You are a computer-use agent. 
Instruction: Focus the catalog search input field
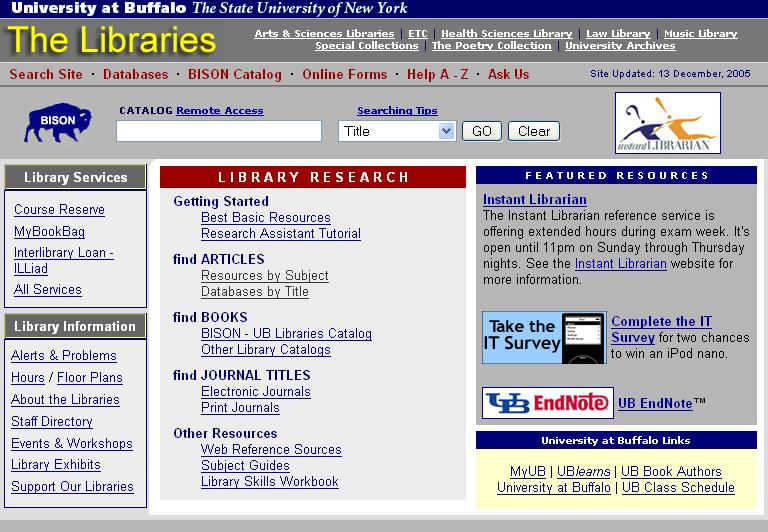pos(219,131)
